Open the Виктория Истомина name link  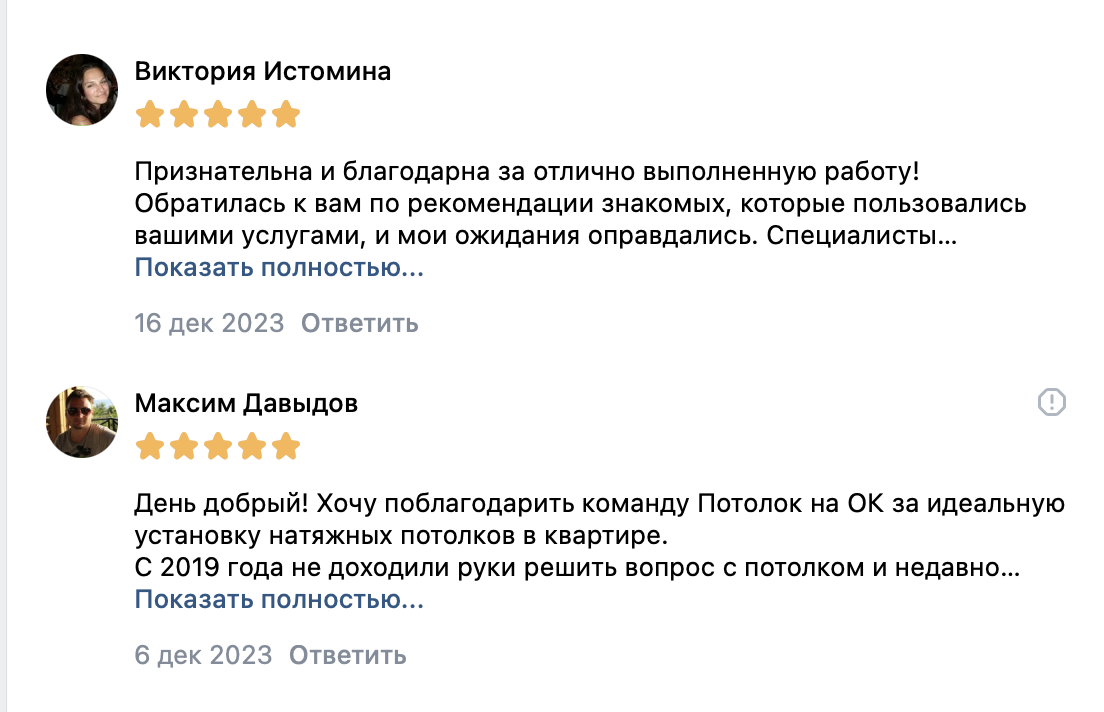pos(262,72)
